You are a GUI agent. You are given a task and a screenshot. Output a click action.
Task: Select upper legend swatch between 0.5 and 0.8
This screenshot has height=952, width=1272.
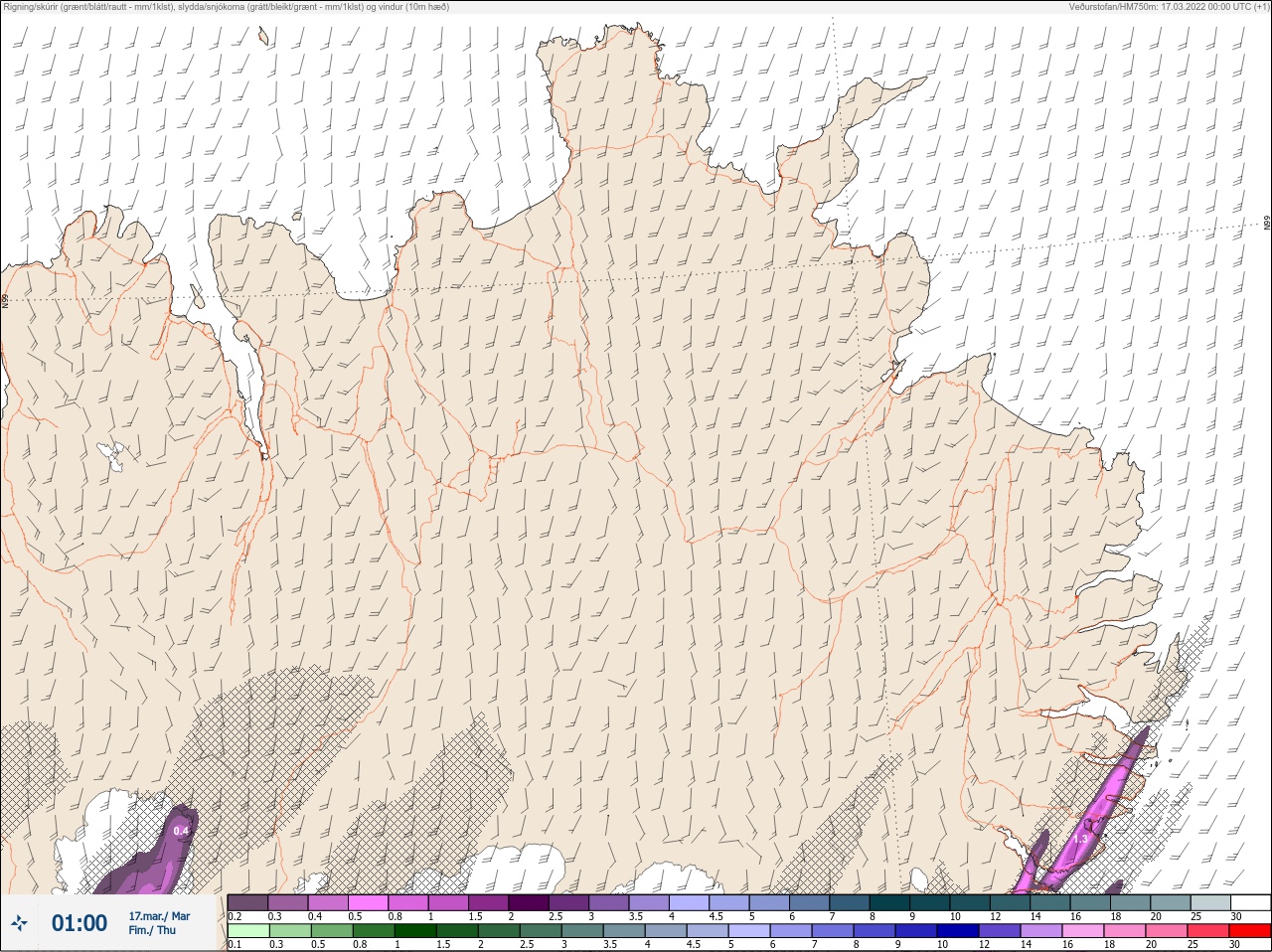pos(369,902)
